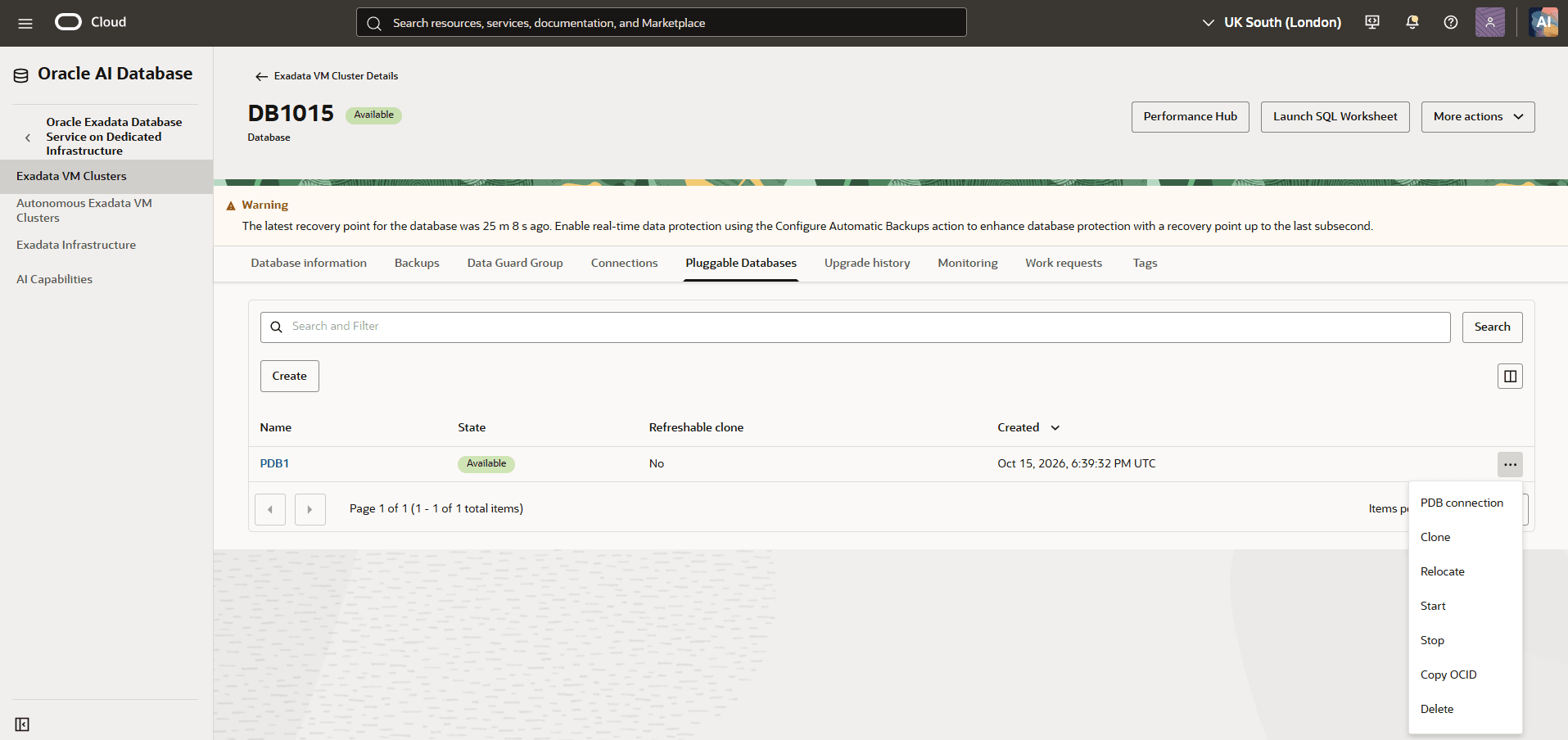Open the Cloud Shell developer tools icon

[1372, 23]
